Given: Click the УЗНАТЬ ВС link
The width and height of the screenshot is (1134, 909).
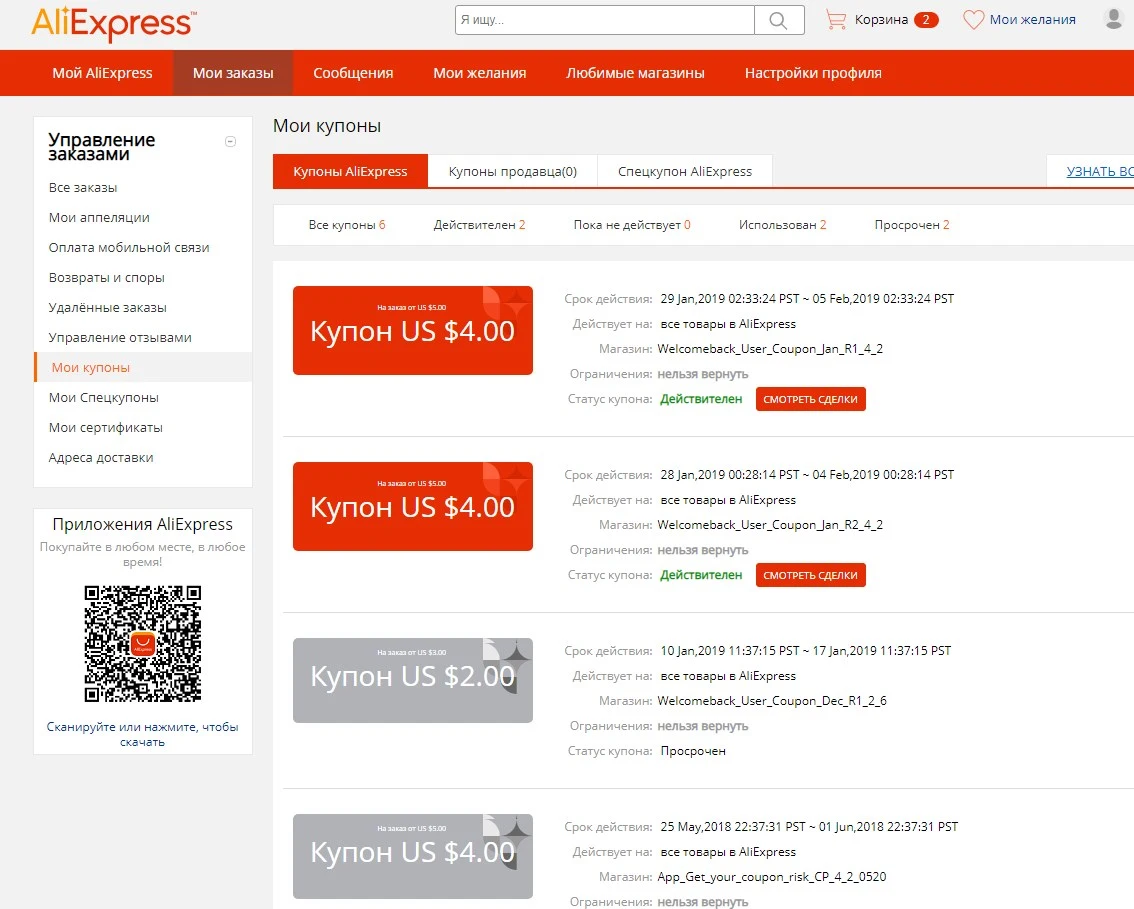Looking at the screenshot, I should point(1100,171).
